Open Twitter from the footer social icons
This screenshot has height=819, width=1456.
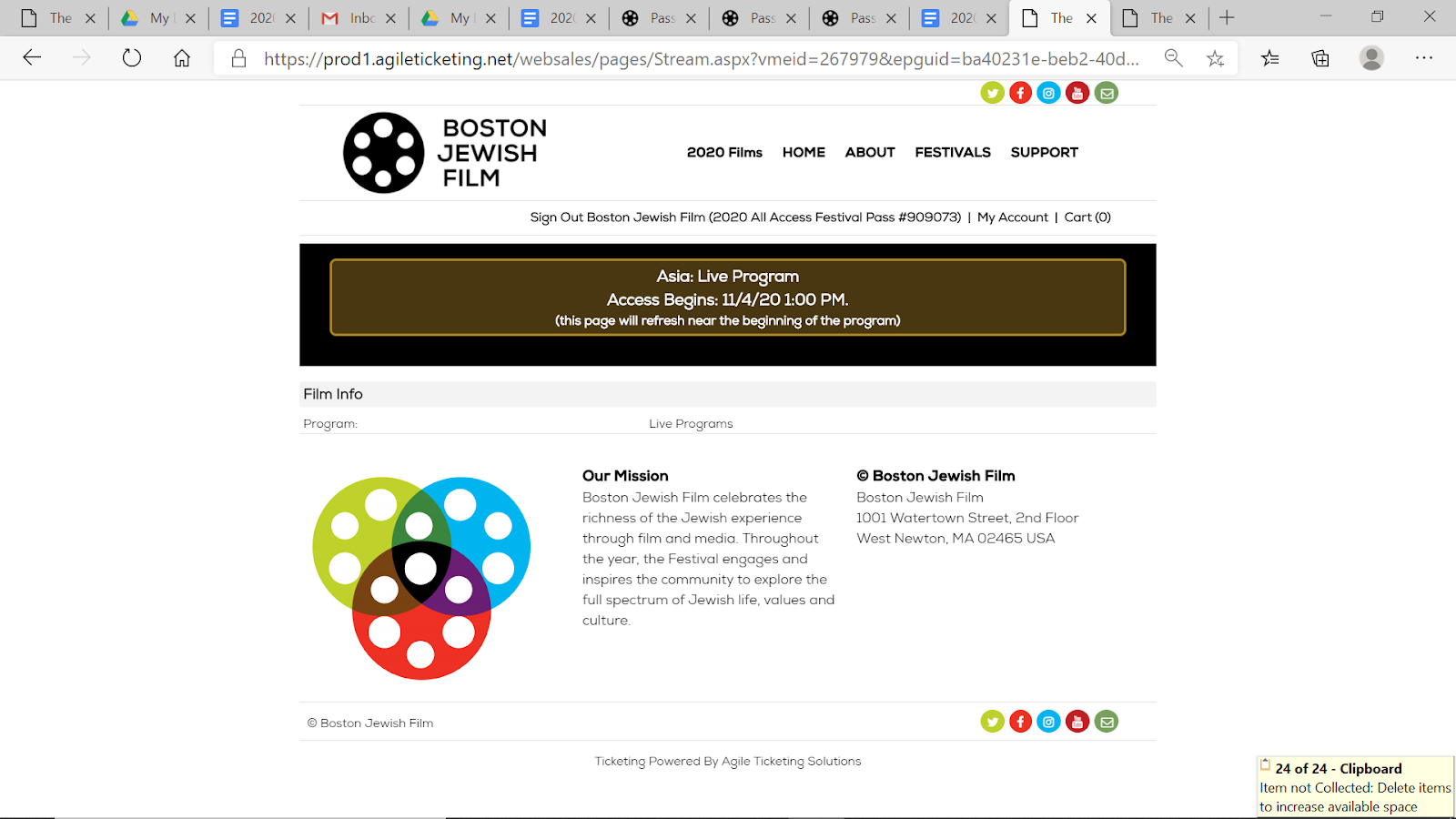(x=992, y=722)
